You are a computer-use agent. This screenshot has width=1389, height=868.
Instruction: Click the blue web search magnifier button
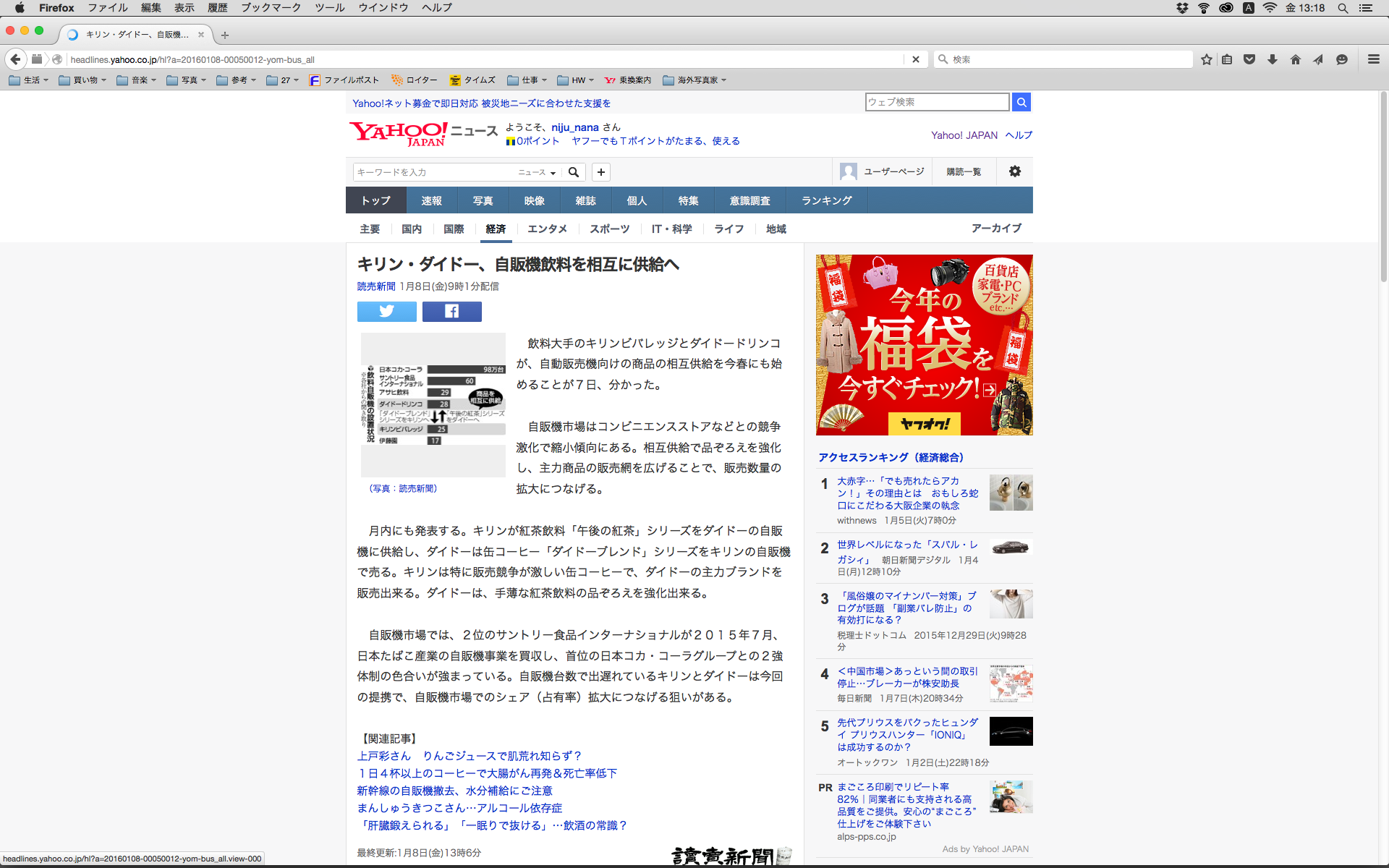click(x=1021, y=102)
